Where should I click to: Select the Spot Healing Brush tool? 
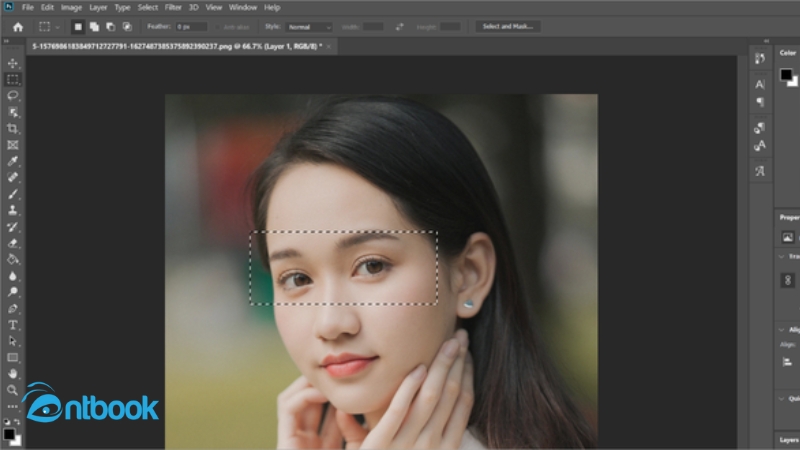click(13, 178)
